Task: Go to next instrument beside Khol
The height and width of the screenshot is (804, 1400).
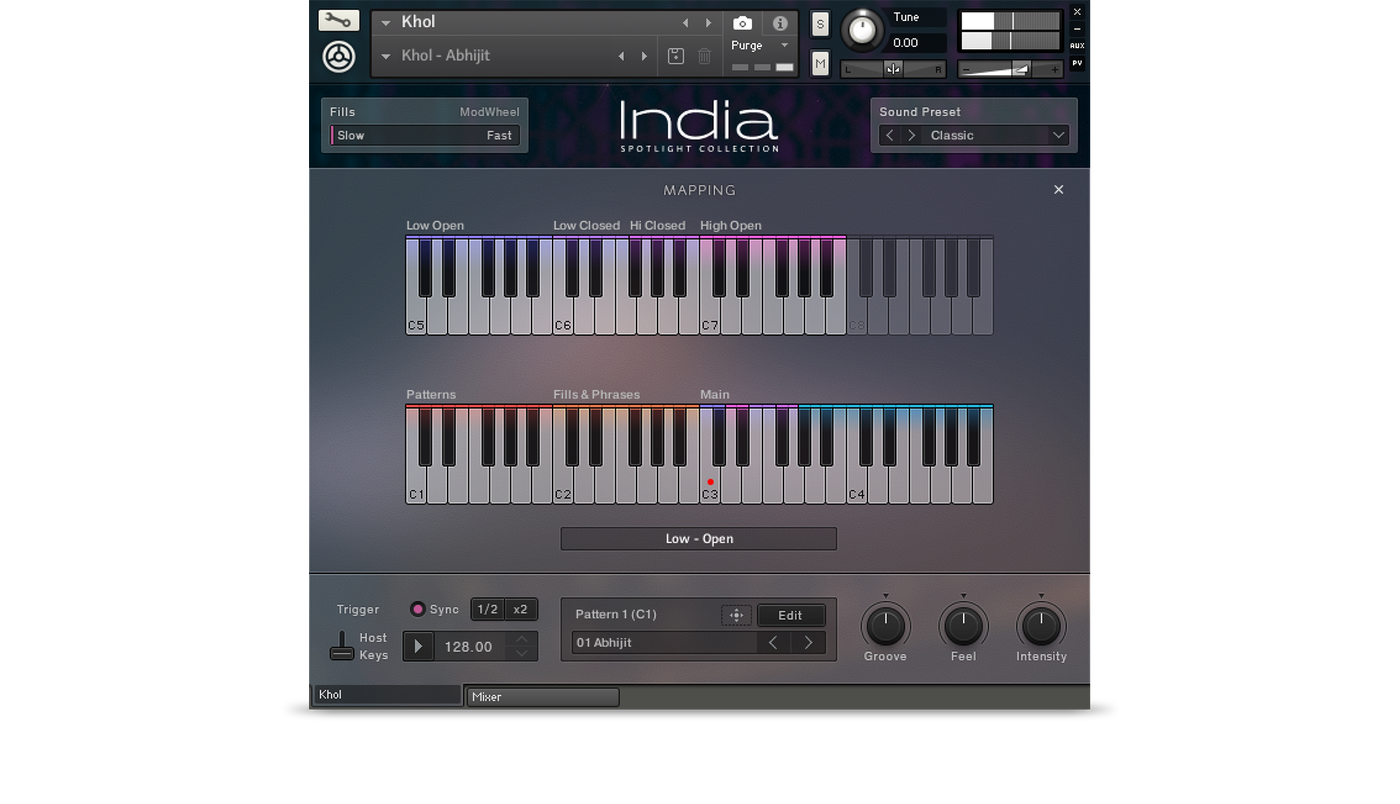Action: [708, 23]
